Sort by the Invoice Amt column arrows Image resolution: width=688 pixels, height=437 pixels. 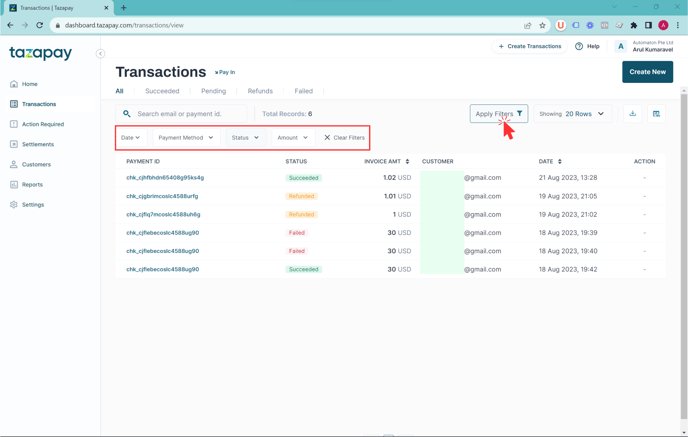(407, 161)
